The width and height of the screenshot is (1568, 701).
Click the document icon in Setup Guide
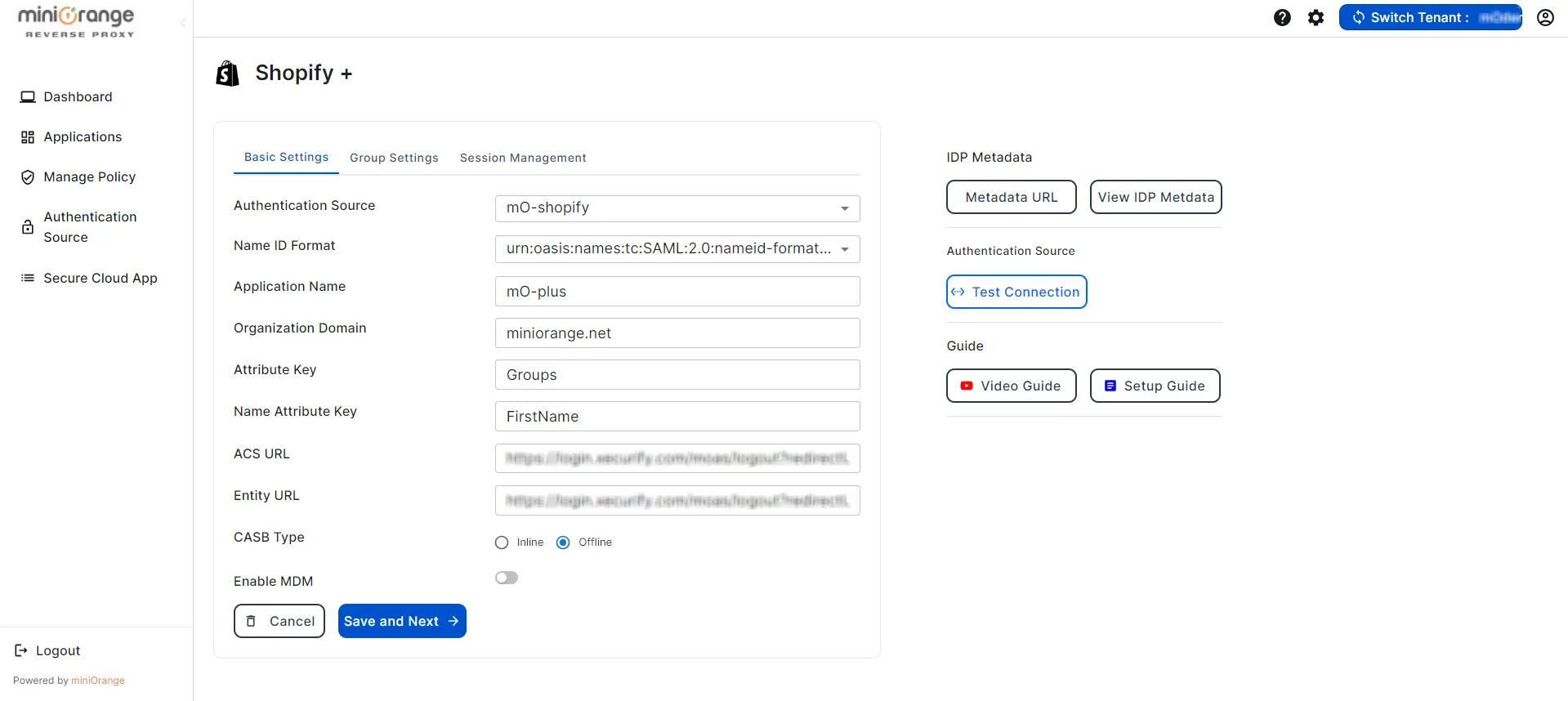click(x=1110, y=386)
